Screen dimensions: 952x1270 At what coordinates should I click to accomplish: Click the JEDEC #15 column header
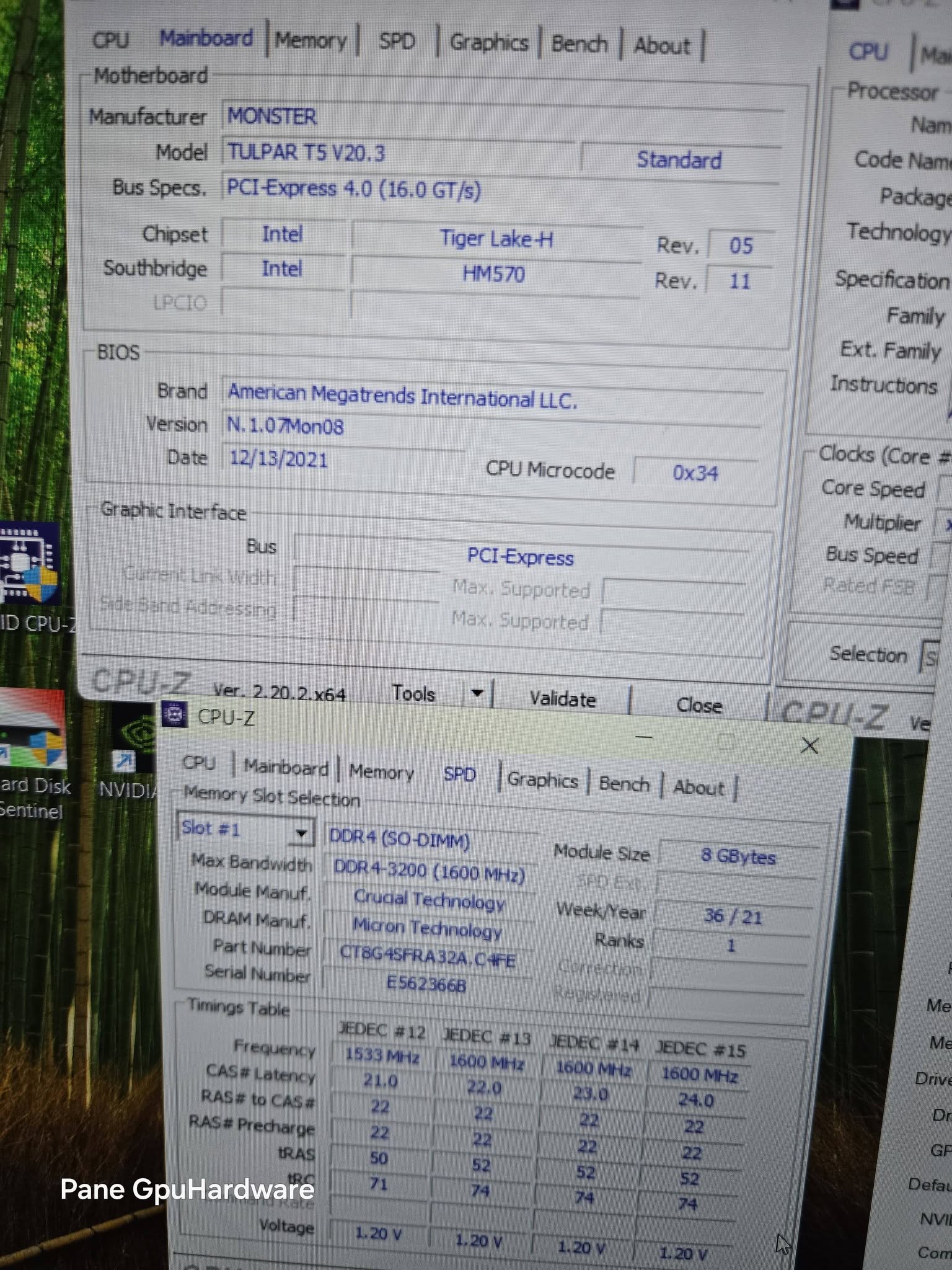pyautogui.click(x=701, y=1050)
